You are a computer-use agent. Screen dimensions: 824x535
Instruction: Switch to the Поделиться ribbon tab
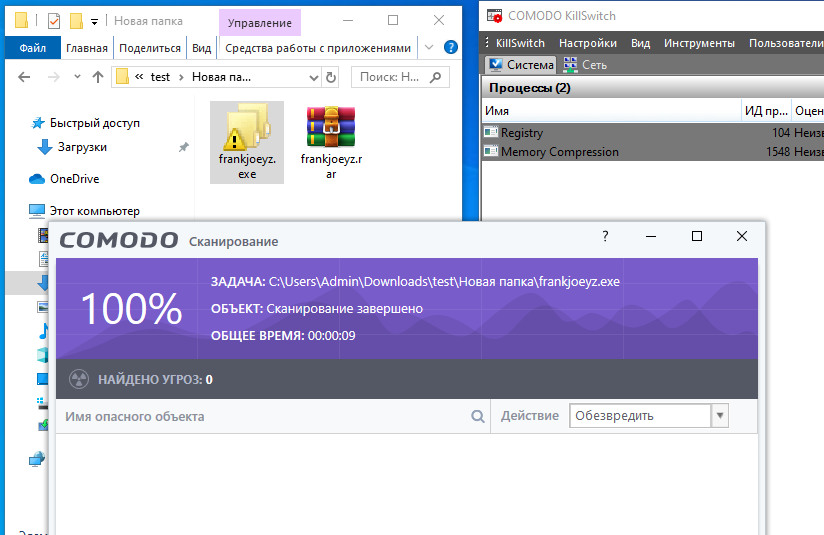(x=150, y=48)
